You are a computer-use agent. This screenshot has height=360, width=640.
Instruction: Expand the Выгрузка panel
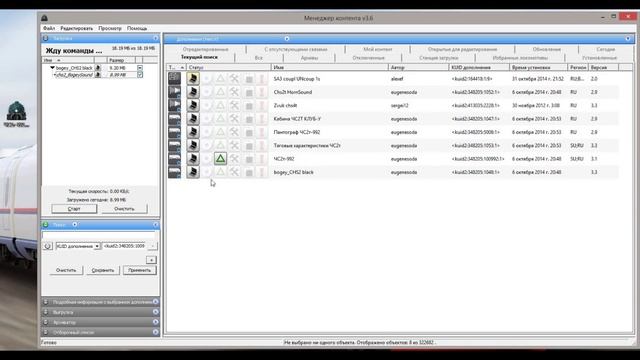[156, 312]
